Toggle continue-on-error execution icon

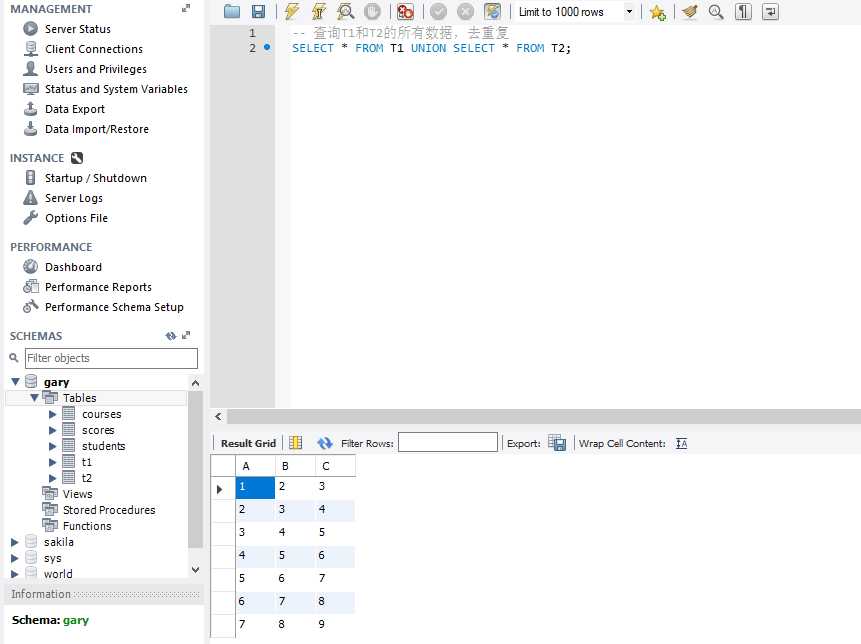[405, 12]
